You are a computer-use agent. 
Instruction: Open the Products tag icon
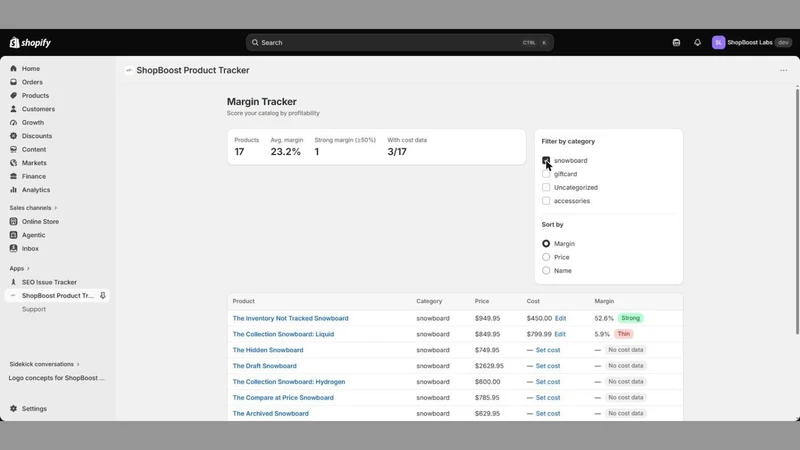tap(13, 95)
